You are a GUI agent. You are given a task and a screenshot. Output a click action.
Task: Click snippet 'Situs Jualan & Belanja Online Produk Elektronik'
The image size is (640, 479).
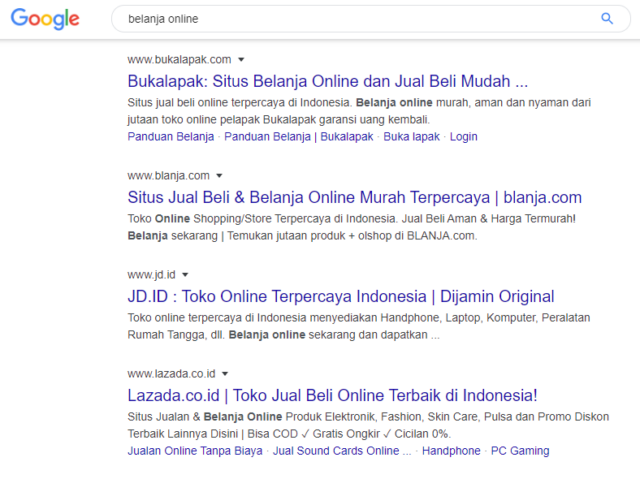pos(252,417)
